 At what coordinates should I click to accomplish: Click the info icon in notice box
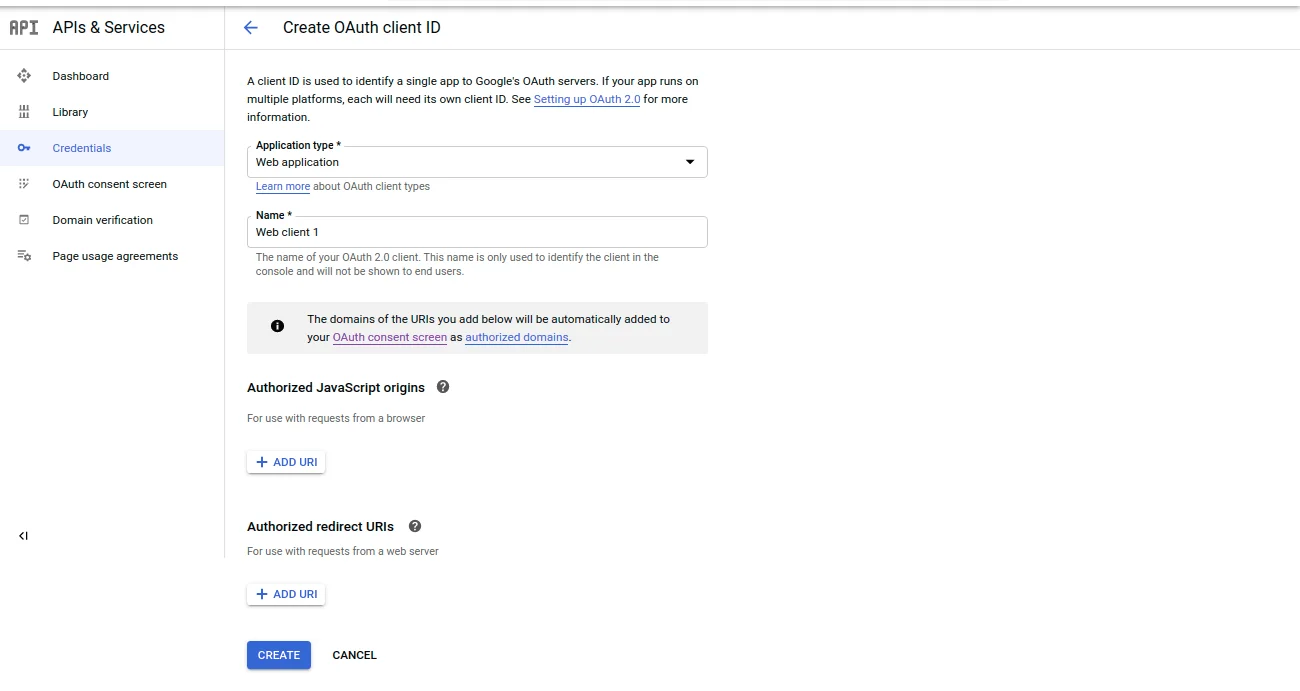[x=277, y=326]
